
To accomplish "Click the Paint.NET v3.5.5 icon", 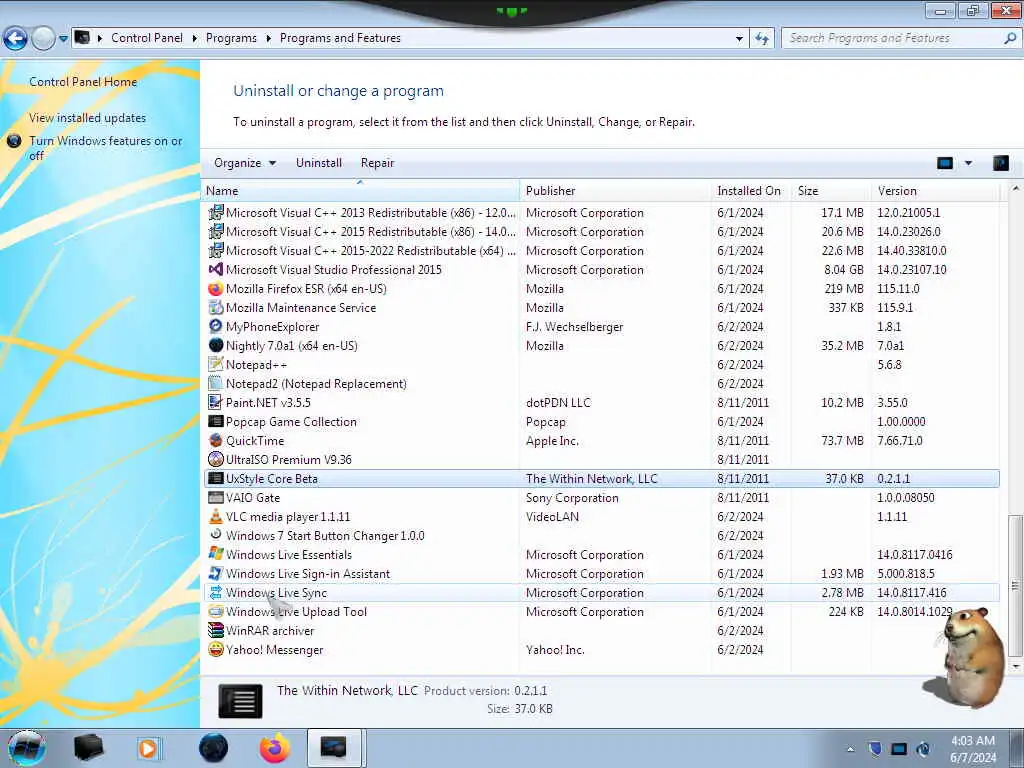I will click(x=216, y=402).
